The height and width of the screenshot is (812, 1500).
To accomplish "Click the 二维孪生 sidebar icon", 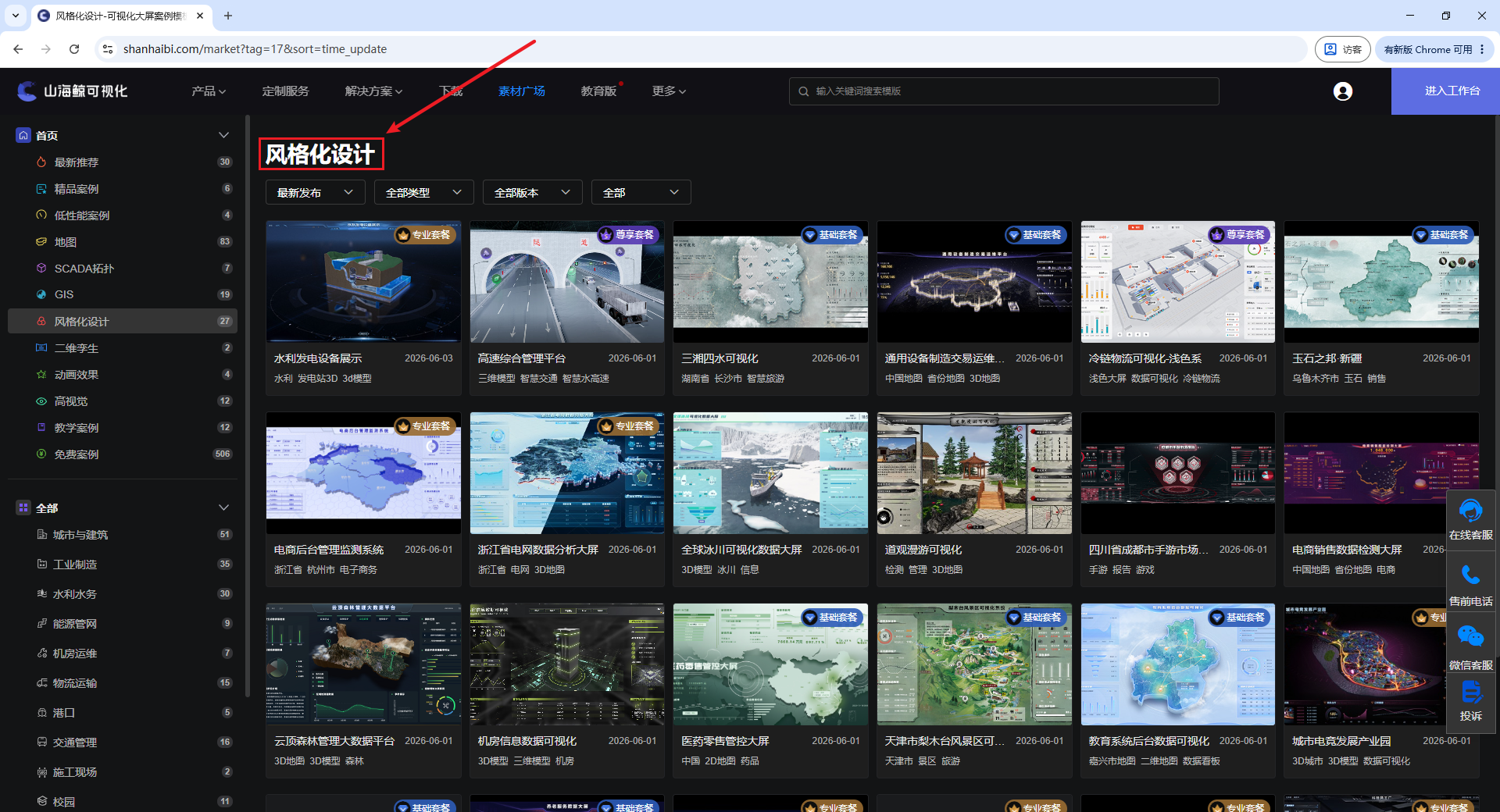I will [x=41, y=348].
